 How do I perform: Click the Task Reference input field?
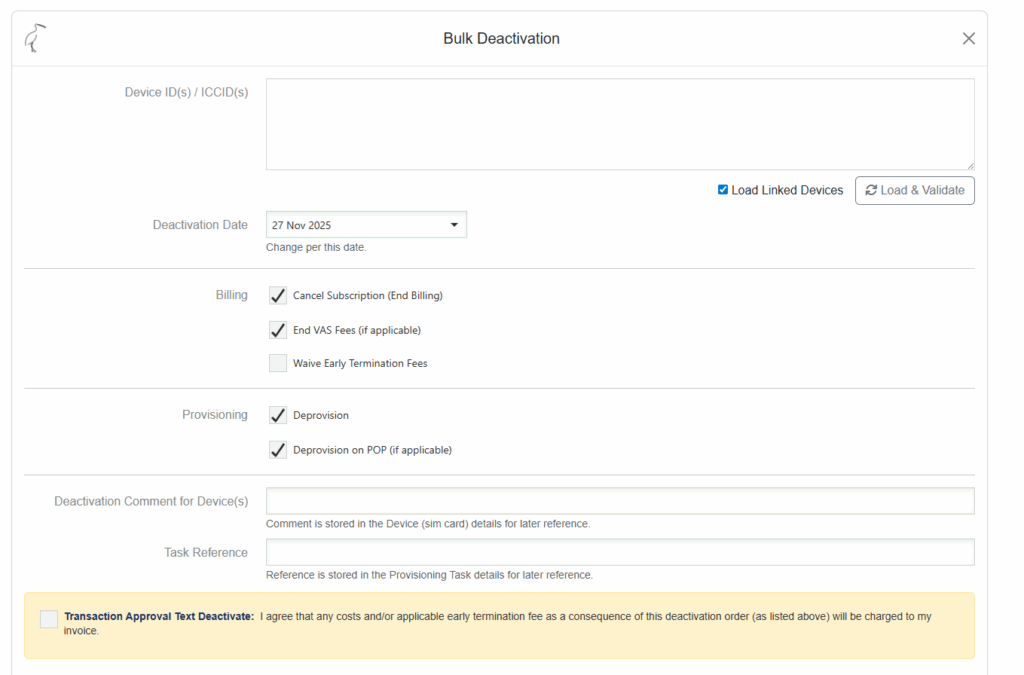pos(619,552)
